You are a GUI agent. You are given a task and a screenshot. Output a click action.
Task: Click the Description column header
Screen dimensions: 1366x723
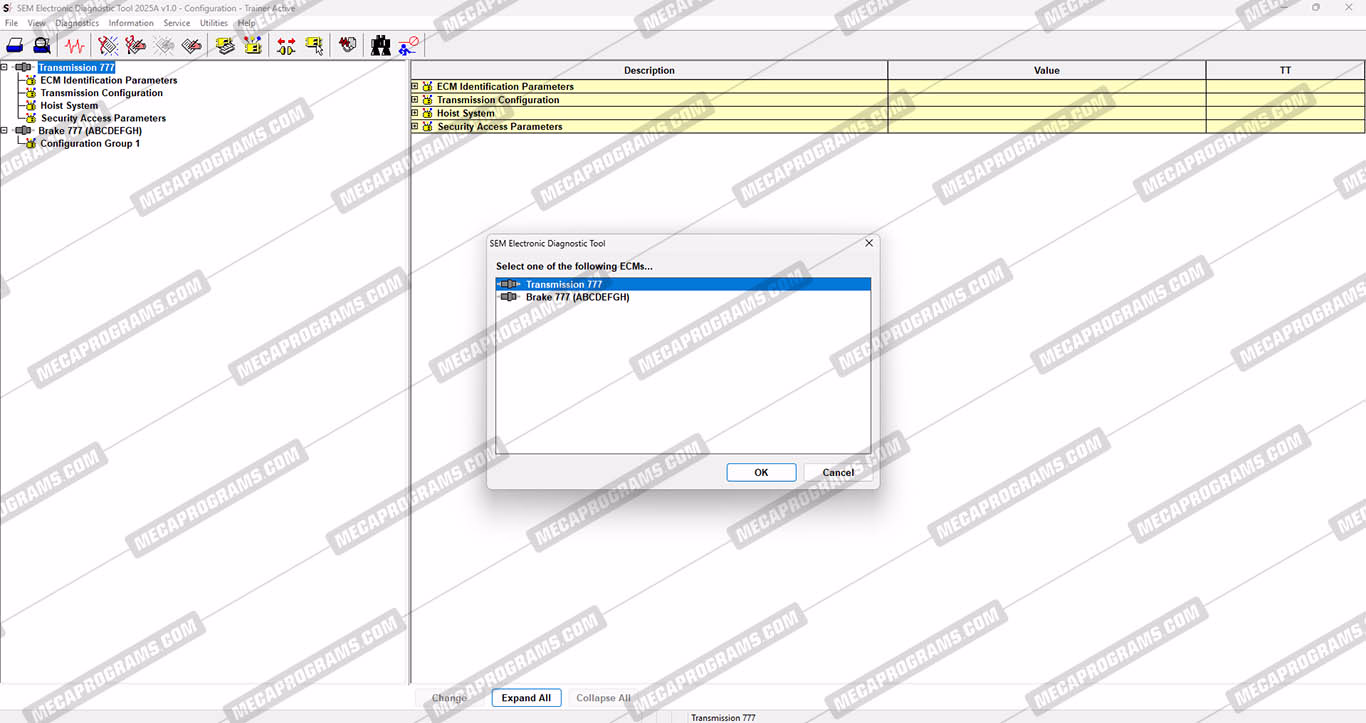(649, 70)
